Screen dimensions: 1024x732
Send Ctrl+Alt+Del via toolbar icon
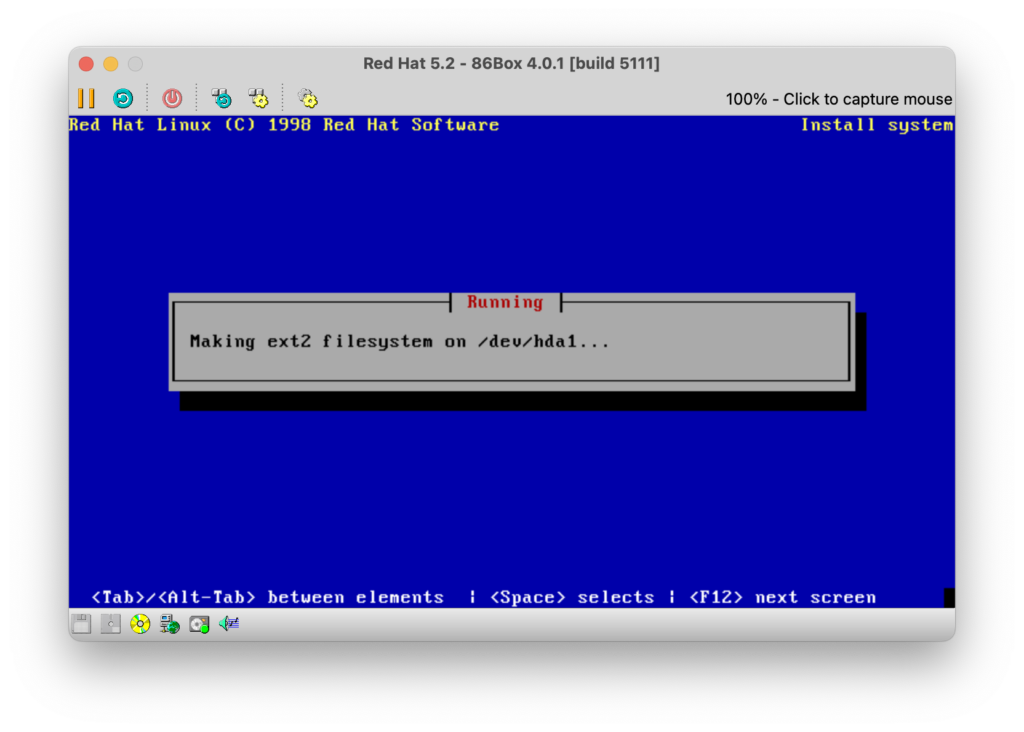[221, 99]
